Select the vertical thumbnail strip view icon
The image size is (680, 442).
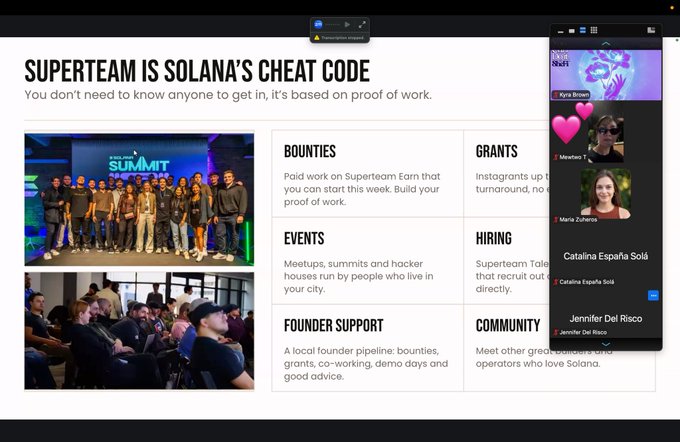[x=582, y=30]
